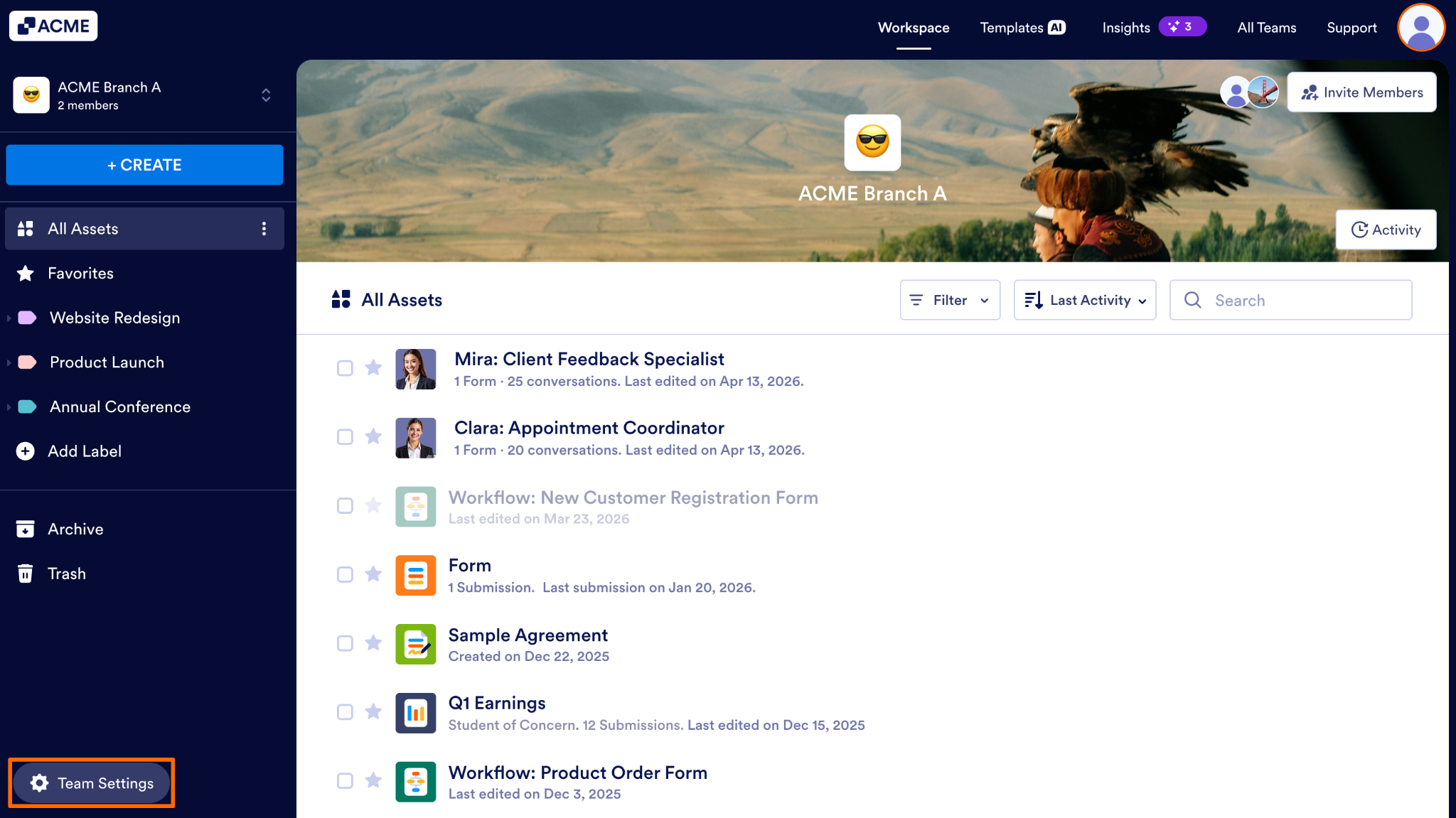Open the user profile avatar menu
This screenshot has width=1456, height=818.
pyautogui.click(x=1421, y=28)
